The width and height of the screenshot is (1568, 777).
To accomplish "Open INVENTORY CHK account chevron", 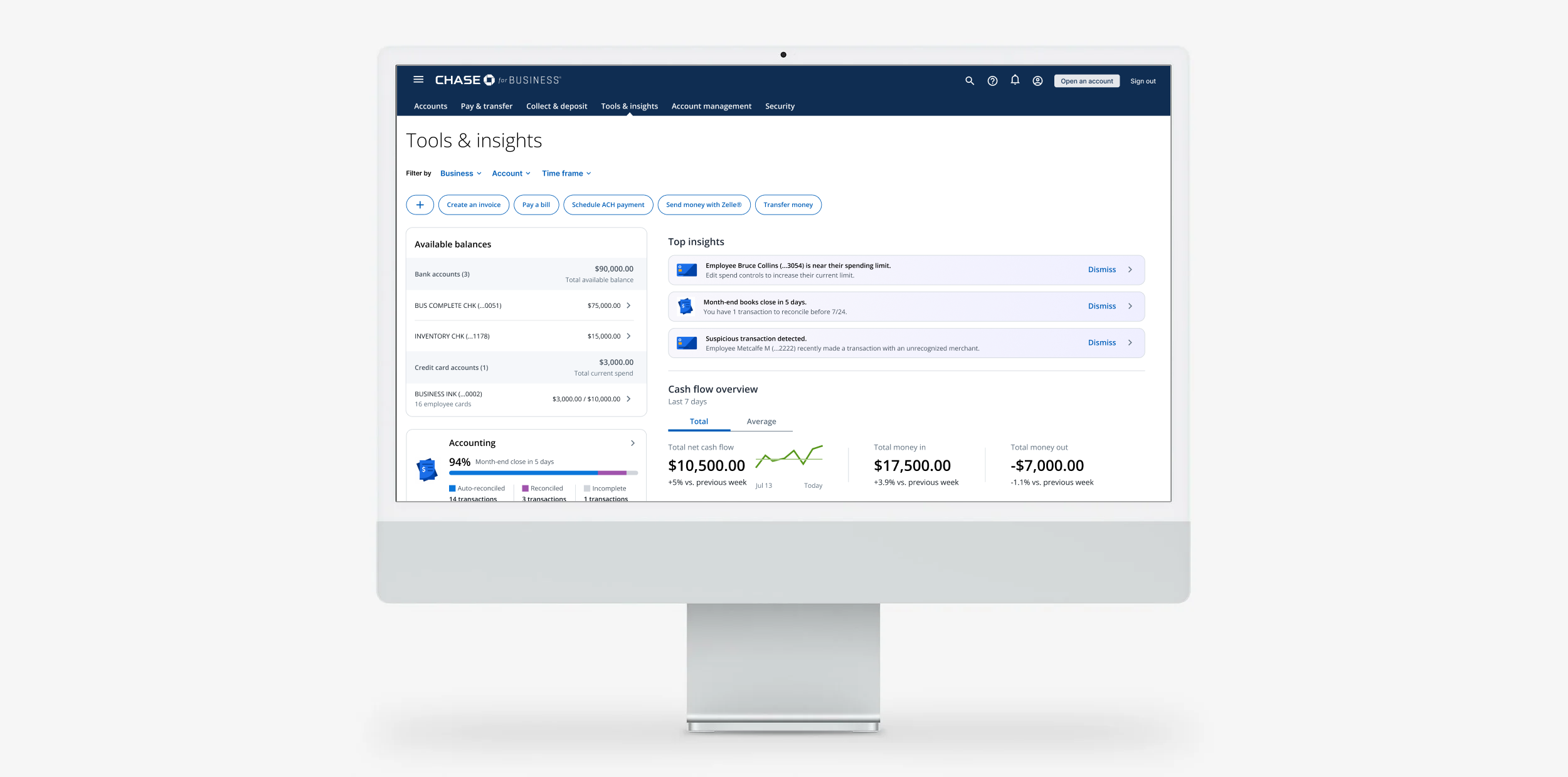I will pos(628,337).
